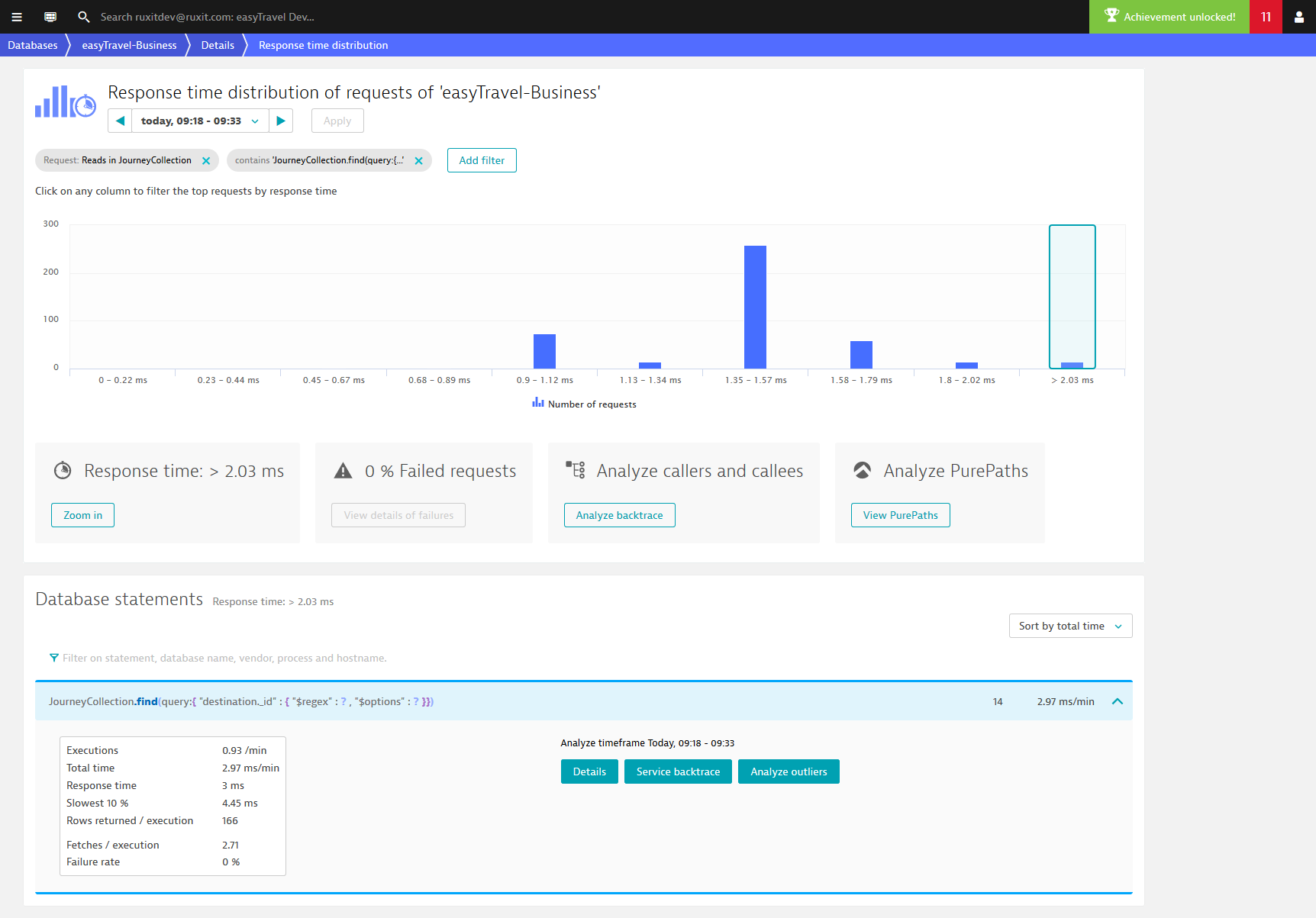Image resolution: width=1316 pixels, height=918 pixels.
Task: Click the funnel filter icon
Action: pyautogui.click(x=54, y=658)
